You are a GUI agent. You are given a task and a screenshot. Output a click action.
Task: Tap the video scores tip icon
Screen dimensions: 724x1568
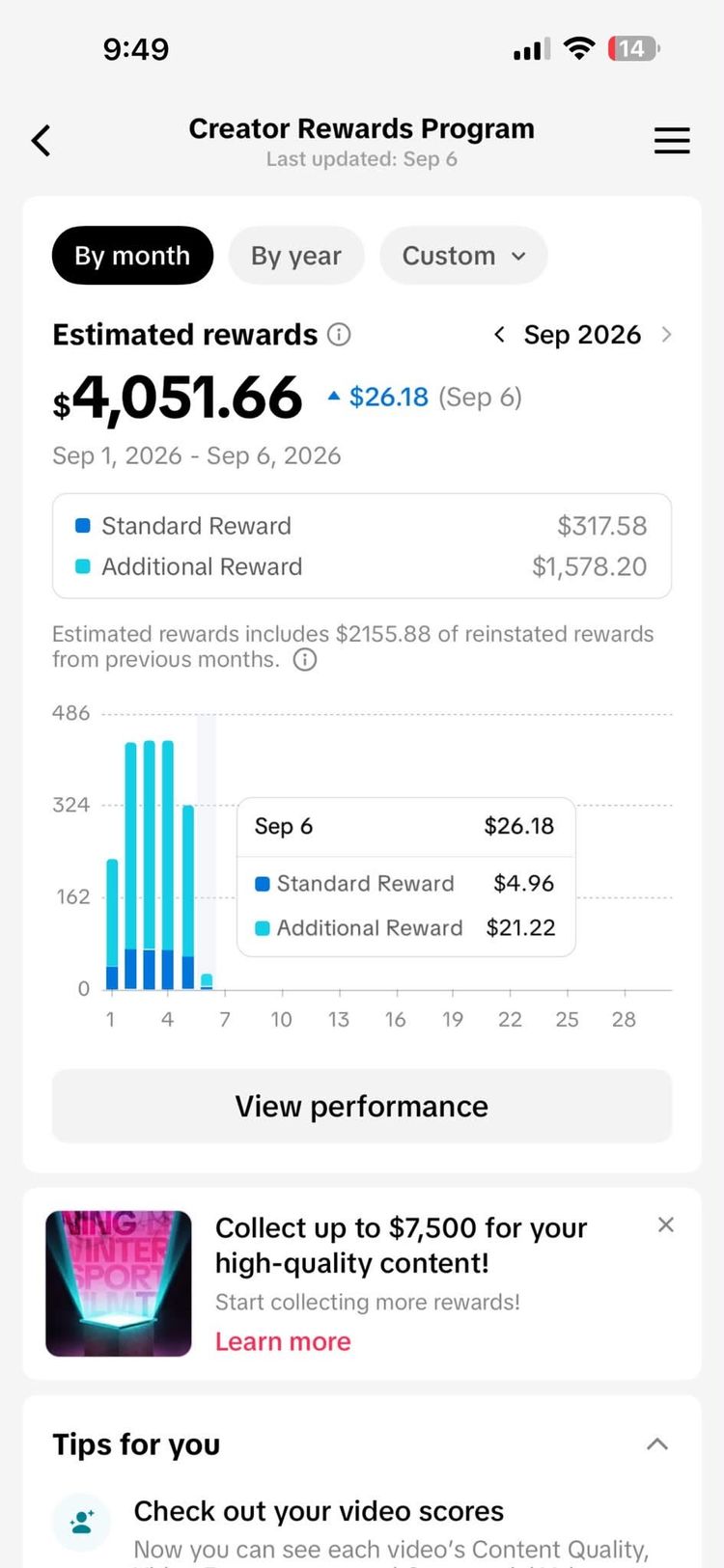point(82,1522)
